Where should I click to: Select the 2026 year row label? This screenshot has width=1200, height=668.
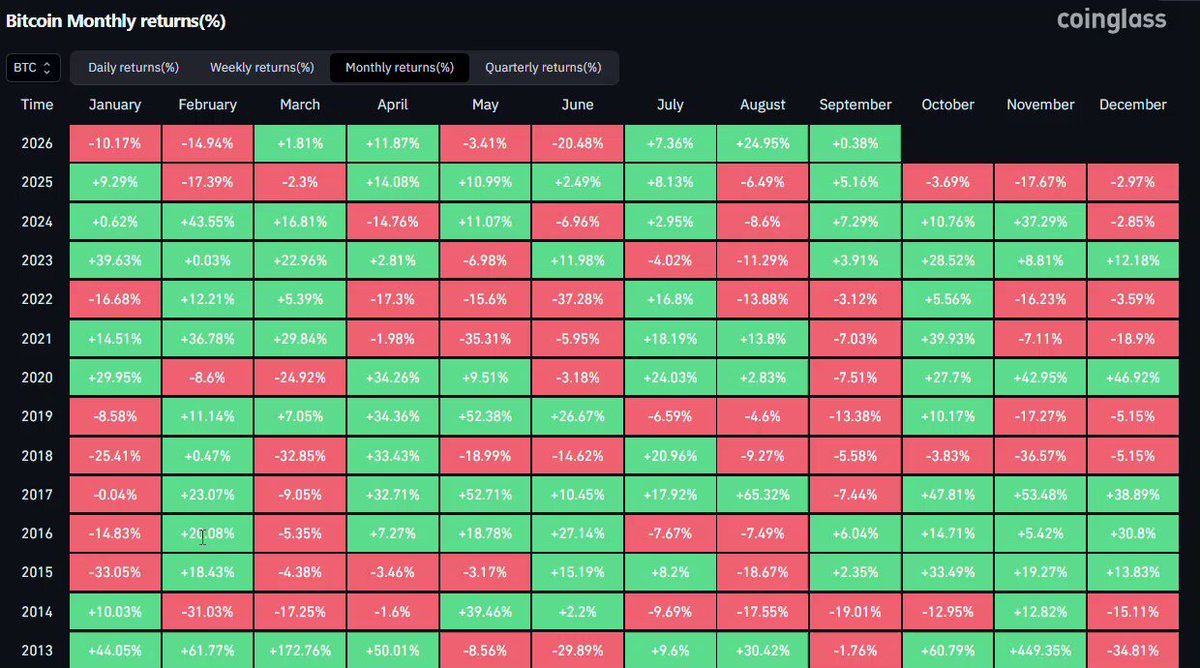(37, 143)
